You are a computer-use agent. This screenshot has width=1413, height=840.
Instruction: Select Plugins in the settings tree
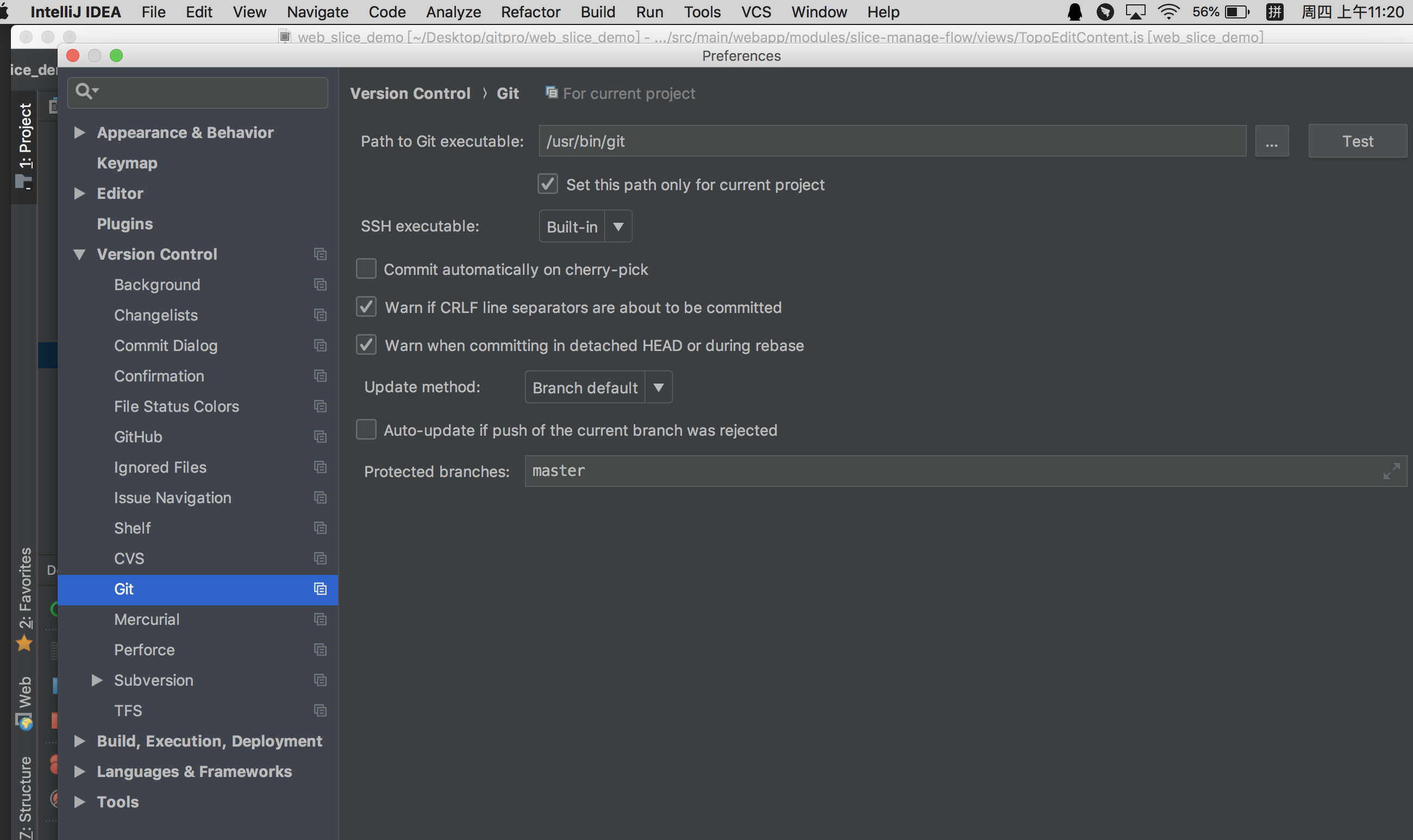(x=125, y=224)
